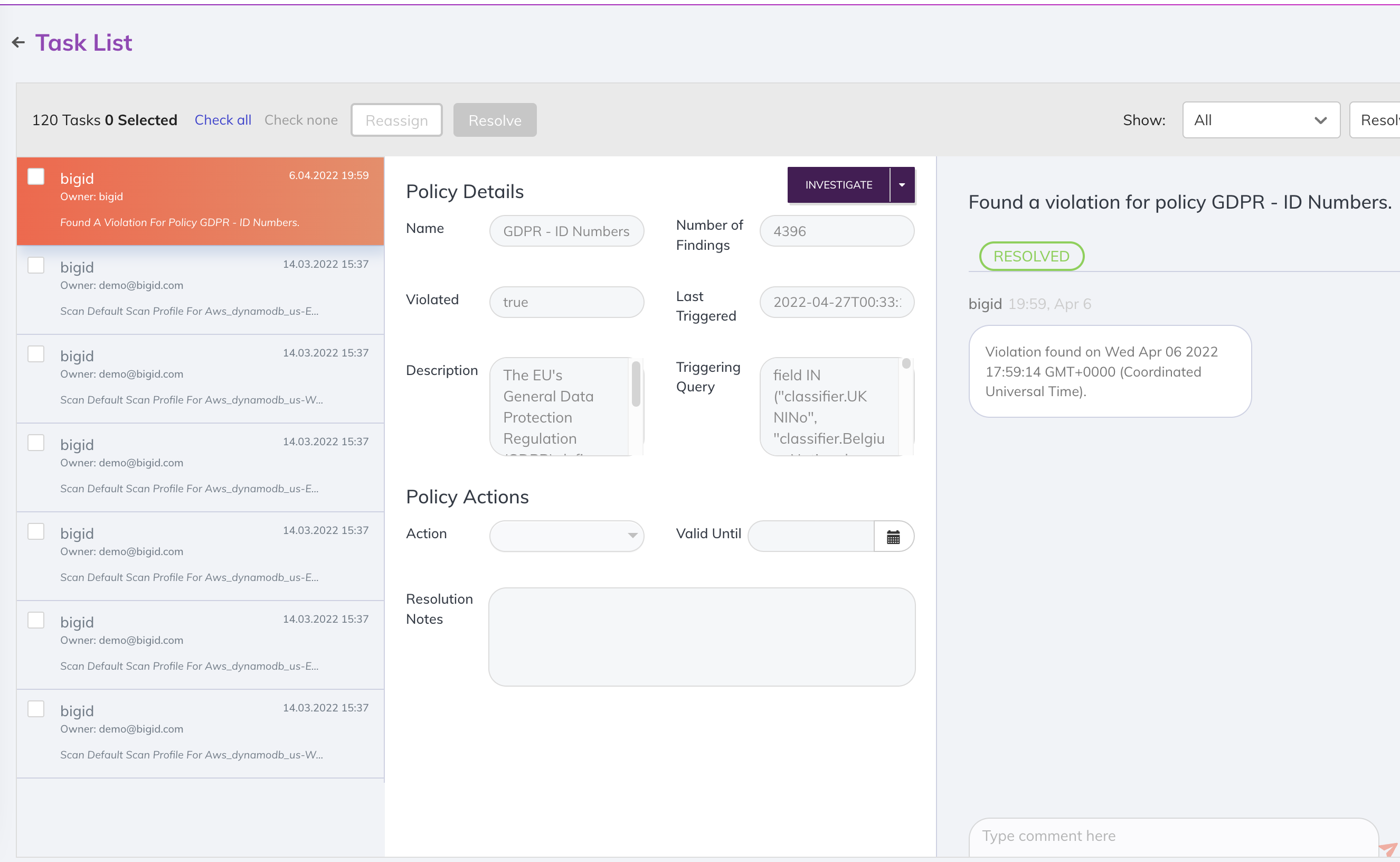This screenshot has height=862, width=1400.
Task: Click the Description scrollbar thumb
Action: pyautogui.click(x=636, y=384)
